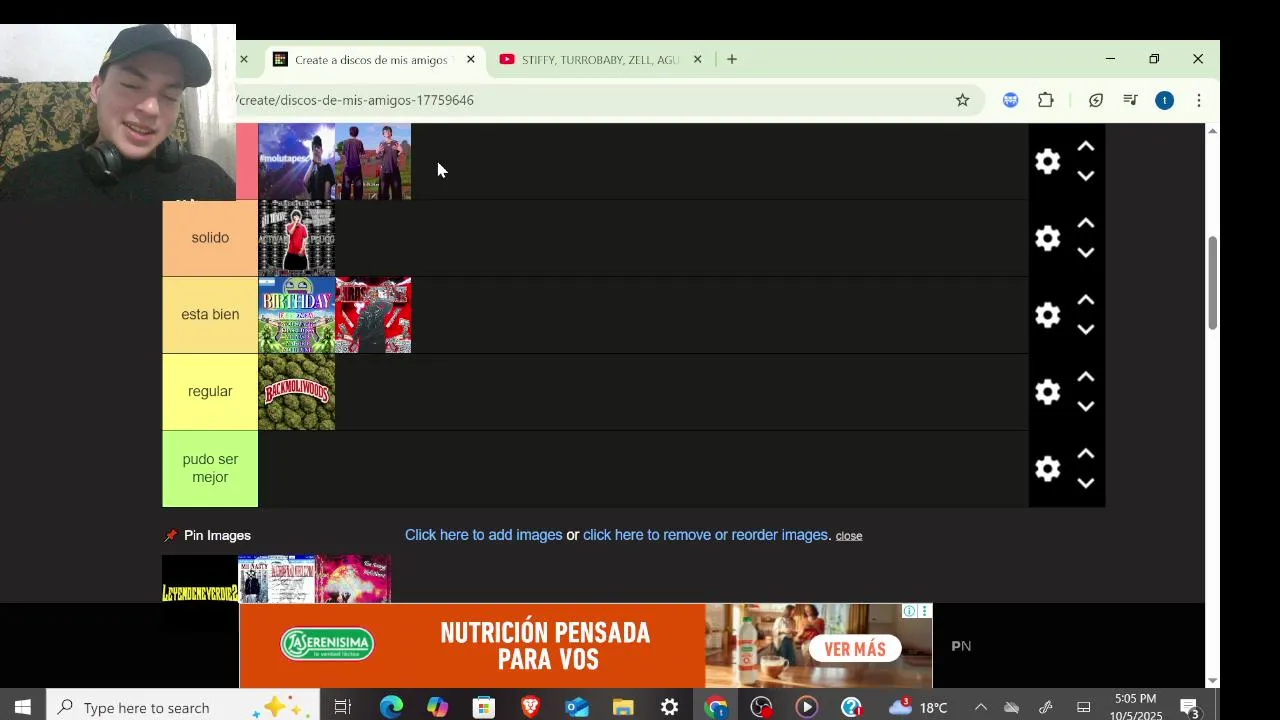Open the notification center
This screenshot has width=1280, height=720.
coord(1189,708)
